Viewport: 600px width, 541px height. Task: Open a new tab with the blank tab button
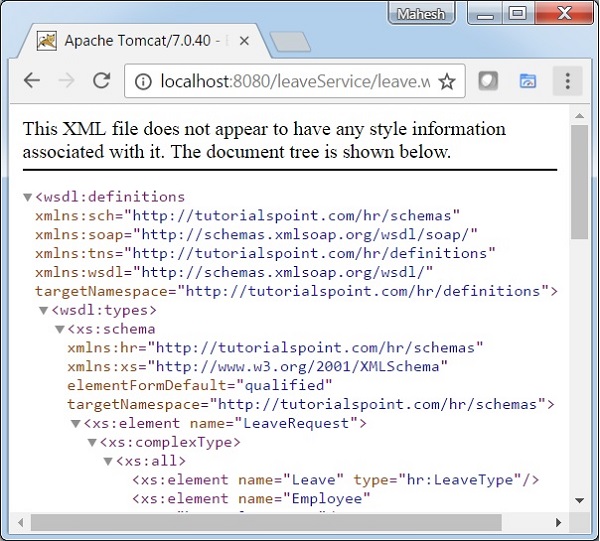click(x=290, y=42)
